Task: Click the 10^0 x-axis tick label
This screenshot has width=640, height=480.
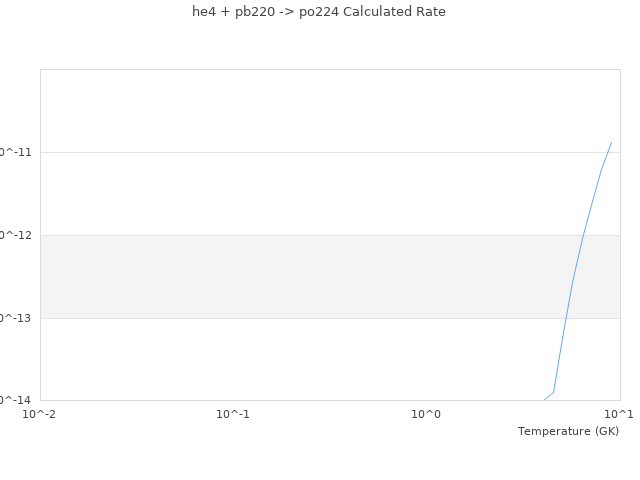Action: (426, 414)
